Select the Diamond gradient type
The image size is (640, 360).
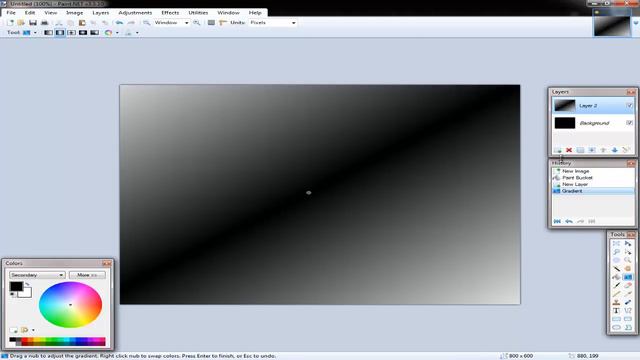71,33
